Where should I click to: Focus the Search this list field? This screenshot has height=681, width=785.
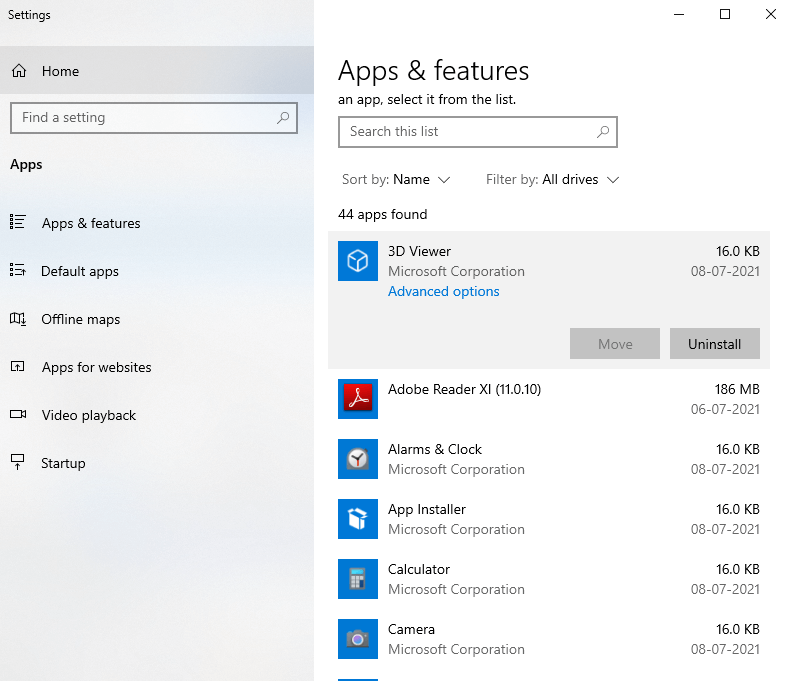(478, 132)
